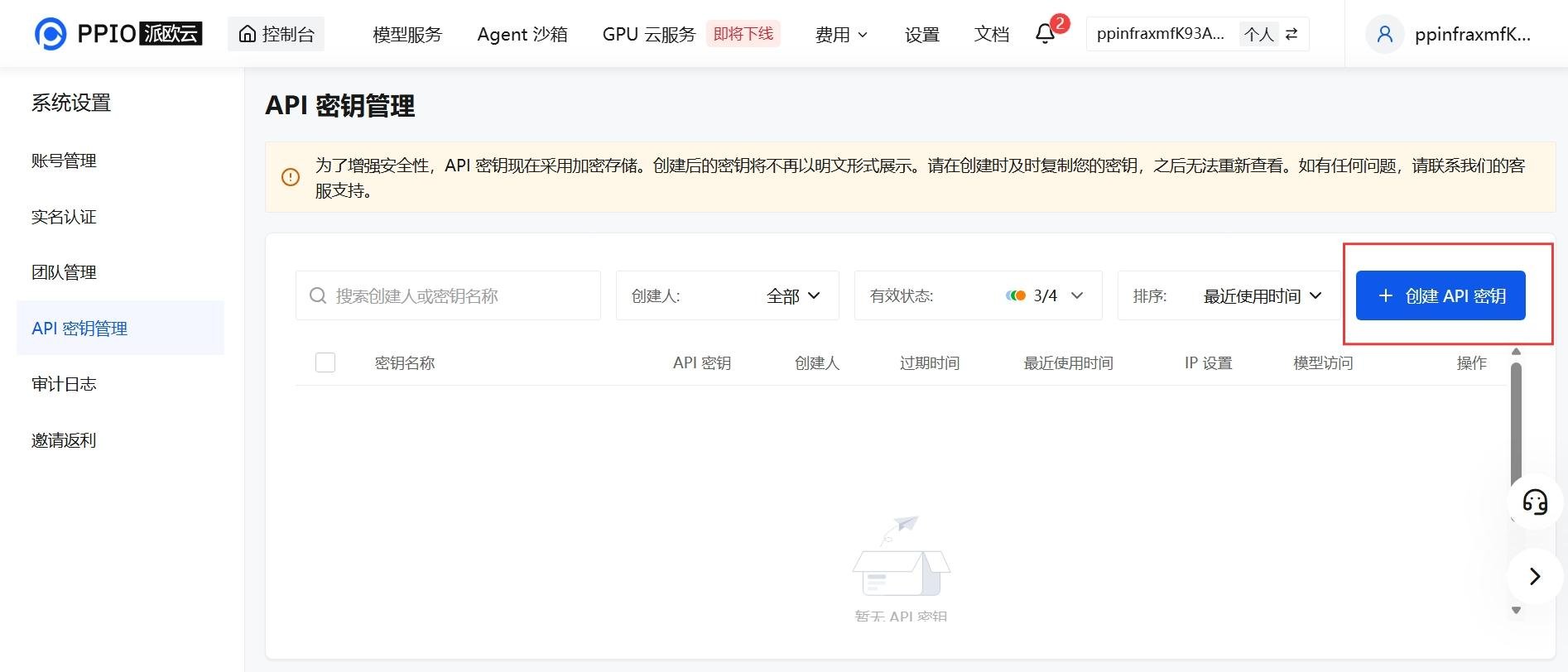Open the 有效状态 status dropdown
Viewport: 1568px width, 672px height.
coord(979,295)
